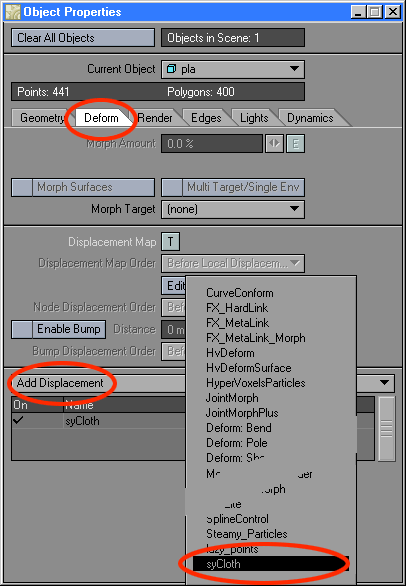This screenshot has height=586, width=406.
Task: Click the Morph Amount slider arrows button
Action: click(274, 144)
